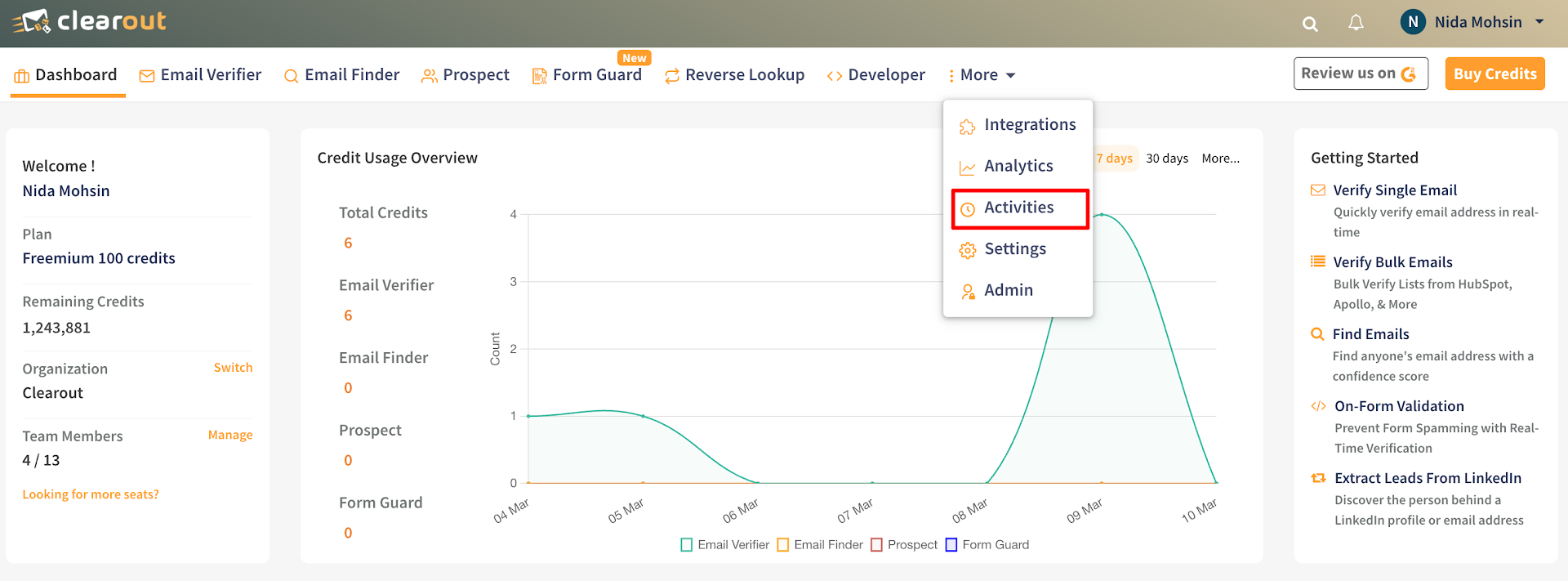This screenshot has height=581, width=1568.
Task: Select Integrations from More menu
Action: coord(1018,124)
